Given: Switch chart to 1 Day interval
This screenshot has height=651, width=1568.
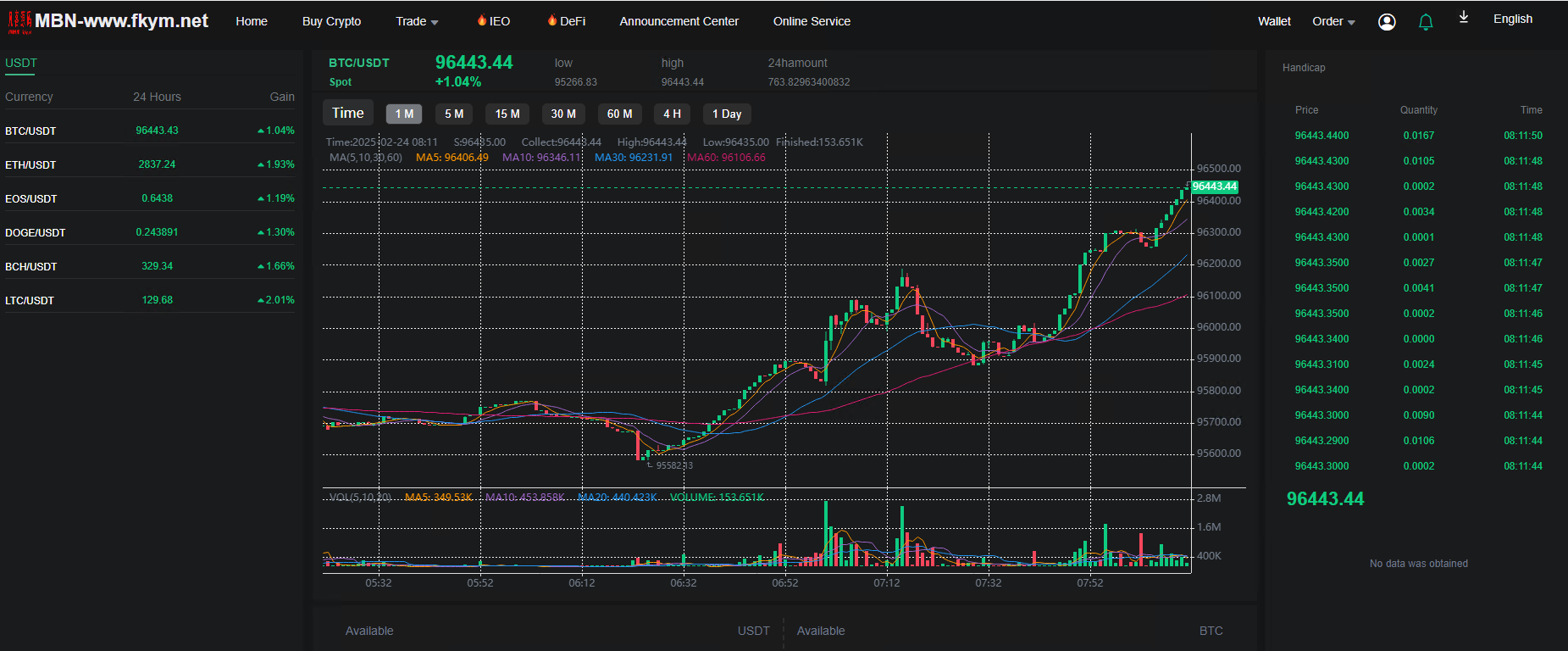Looking at the screenshot, I should (x=727, y=114).
